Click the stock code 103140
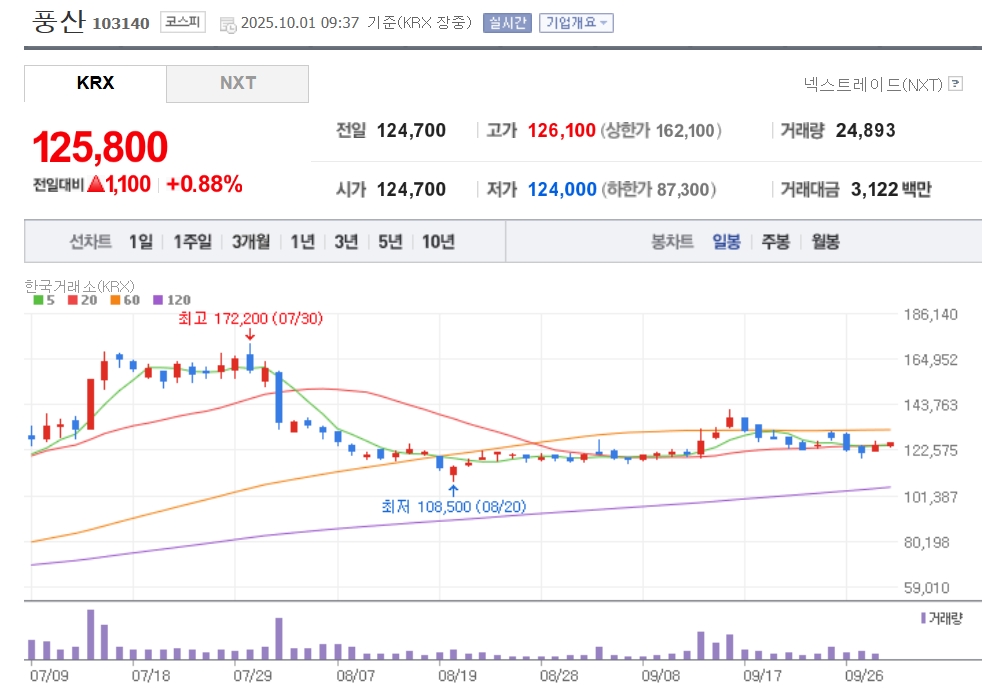Viewport: 982px width, 694px height. (x=121, y=24)
